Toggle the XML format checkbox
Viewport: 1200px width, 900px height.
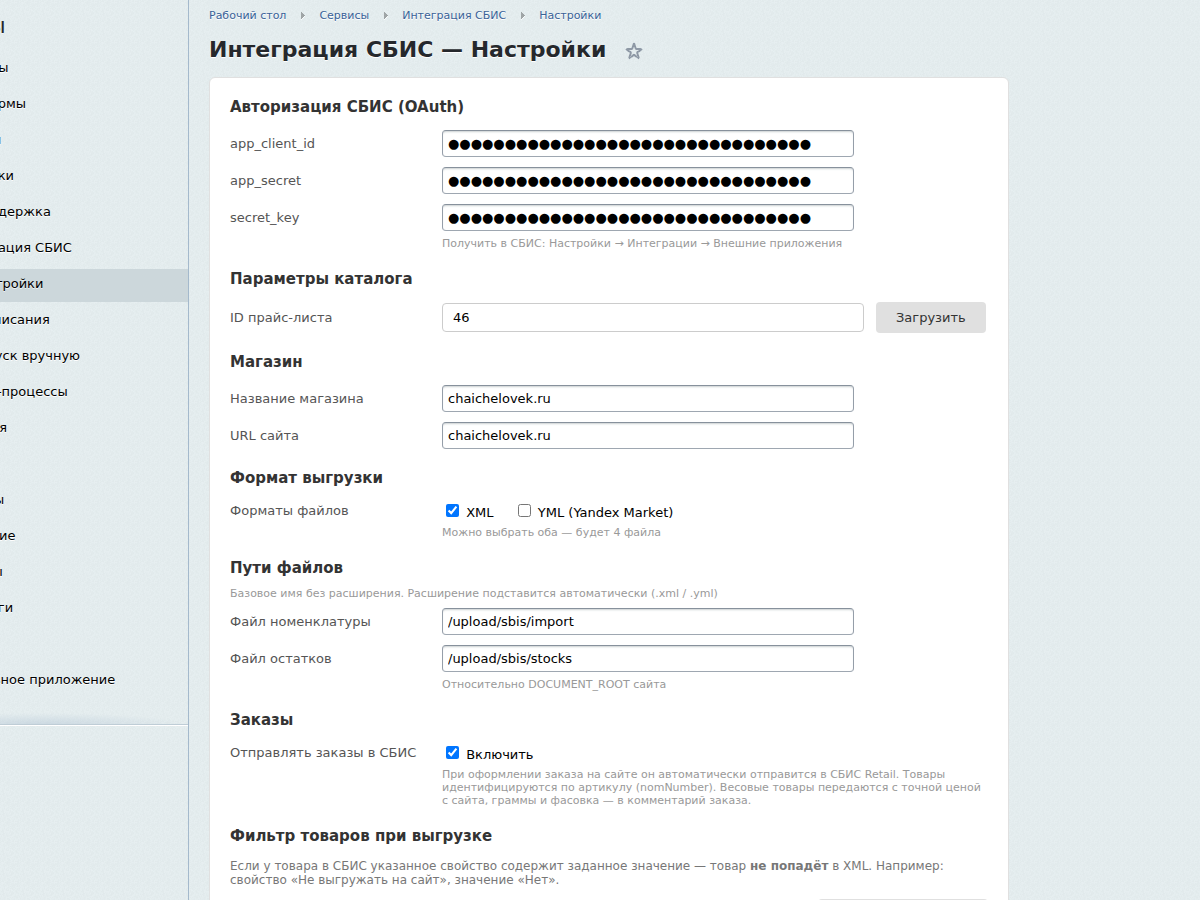(452, 510)
